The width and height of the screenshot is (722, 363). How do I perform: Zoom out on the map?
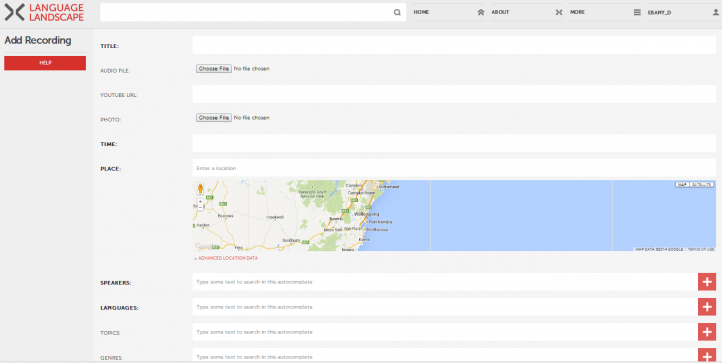[x=200, y=208]
